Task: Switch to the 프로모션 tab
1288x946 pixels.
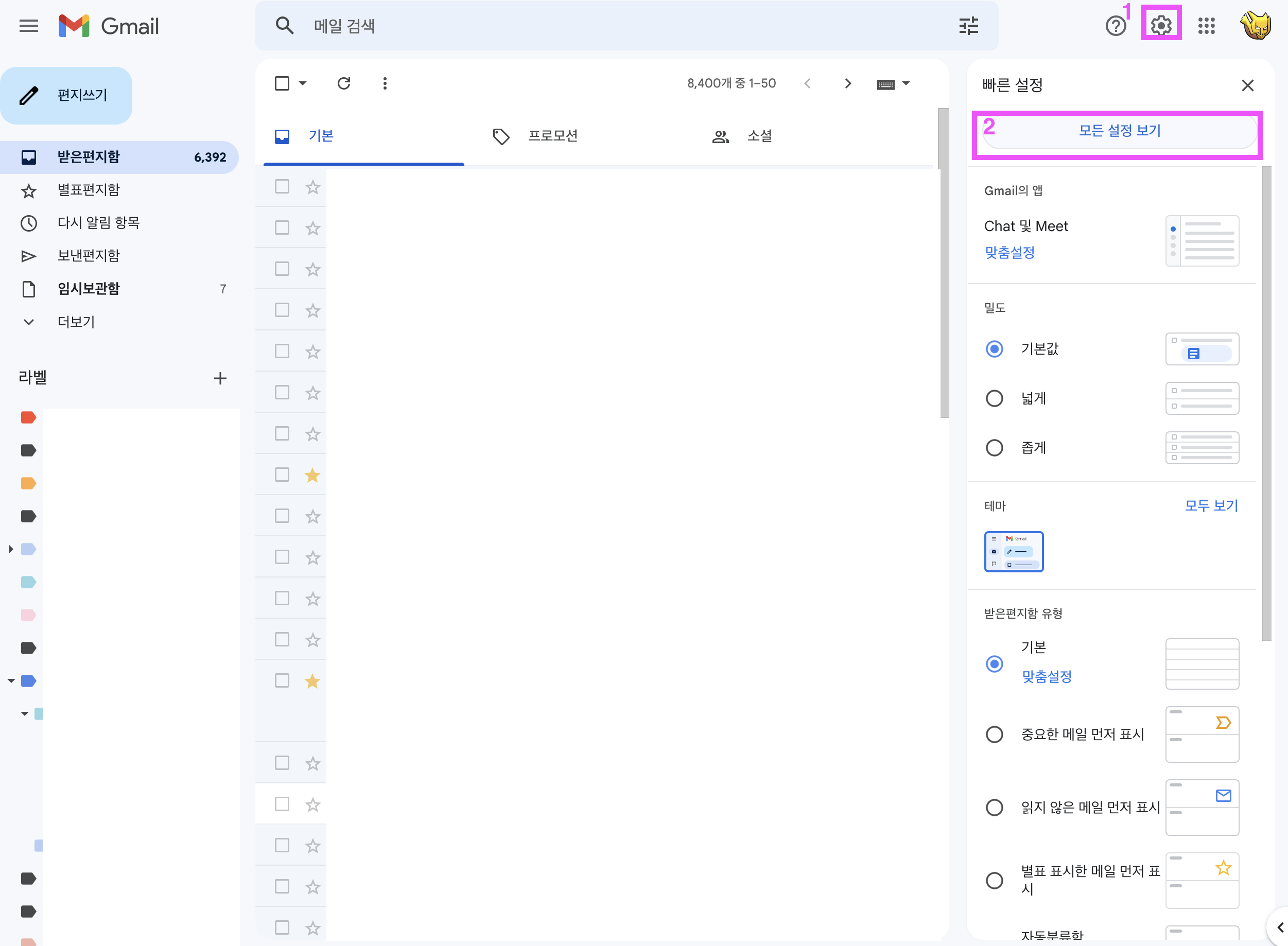Action: [x=552, y=136]
